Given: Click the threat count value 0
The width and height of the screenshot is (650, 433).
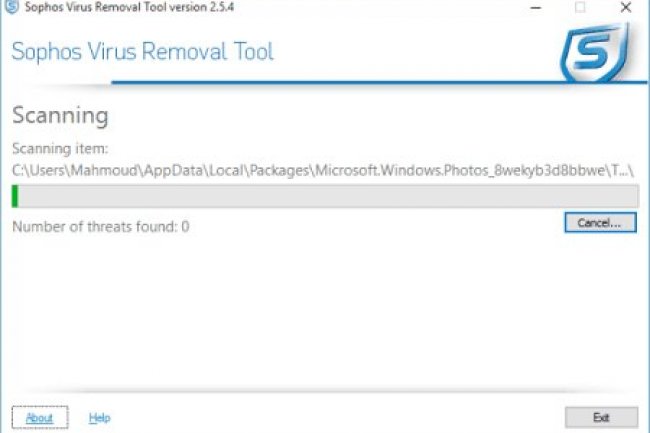Looking at the screenshot, I should (x=185, y=227).
